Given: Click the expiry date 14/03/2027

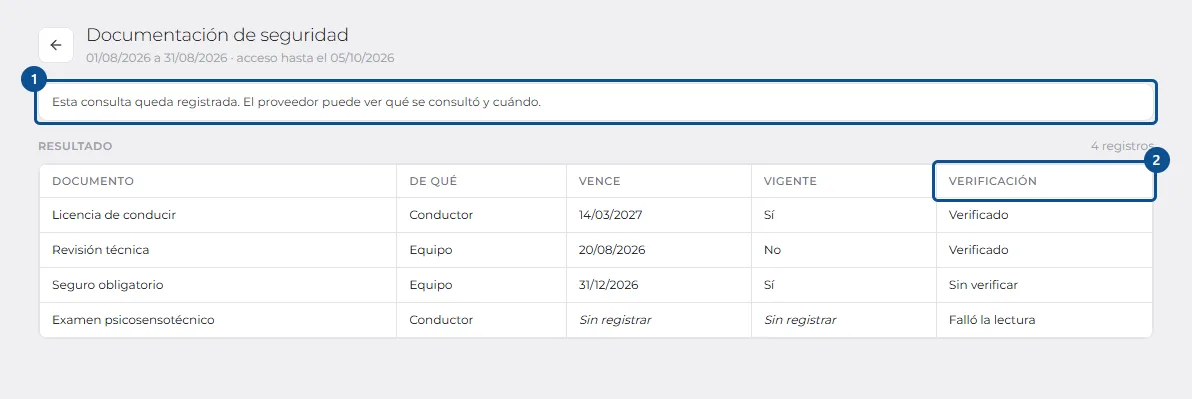Looking at the screenshot, I should pos(610,215).
